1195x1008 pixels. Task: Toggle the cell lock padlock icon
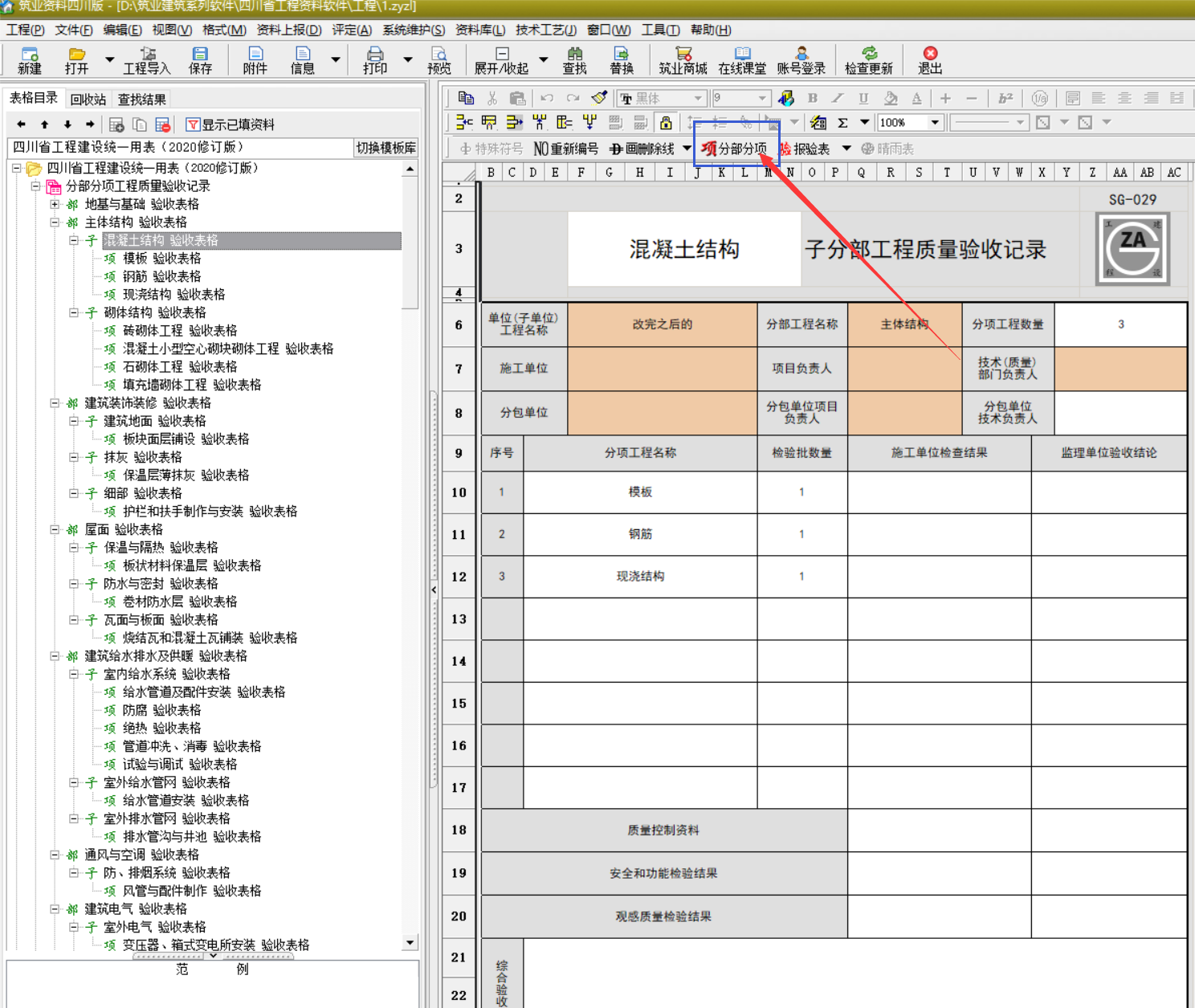666,123
